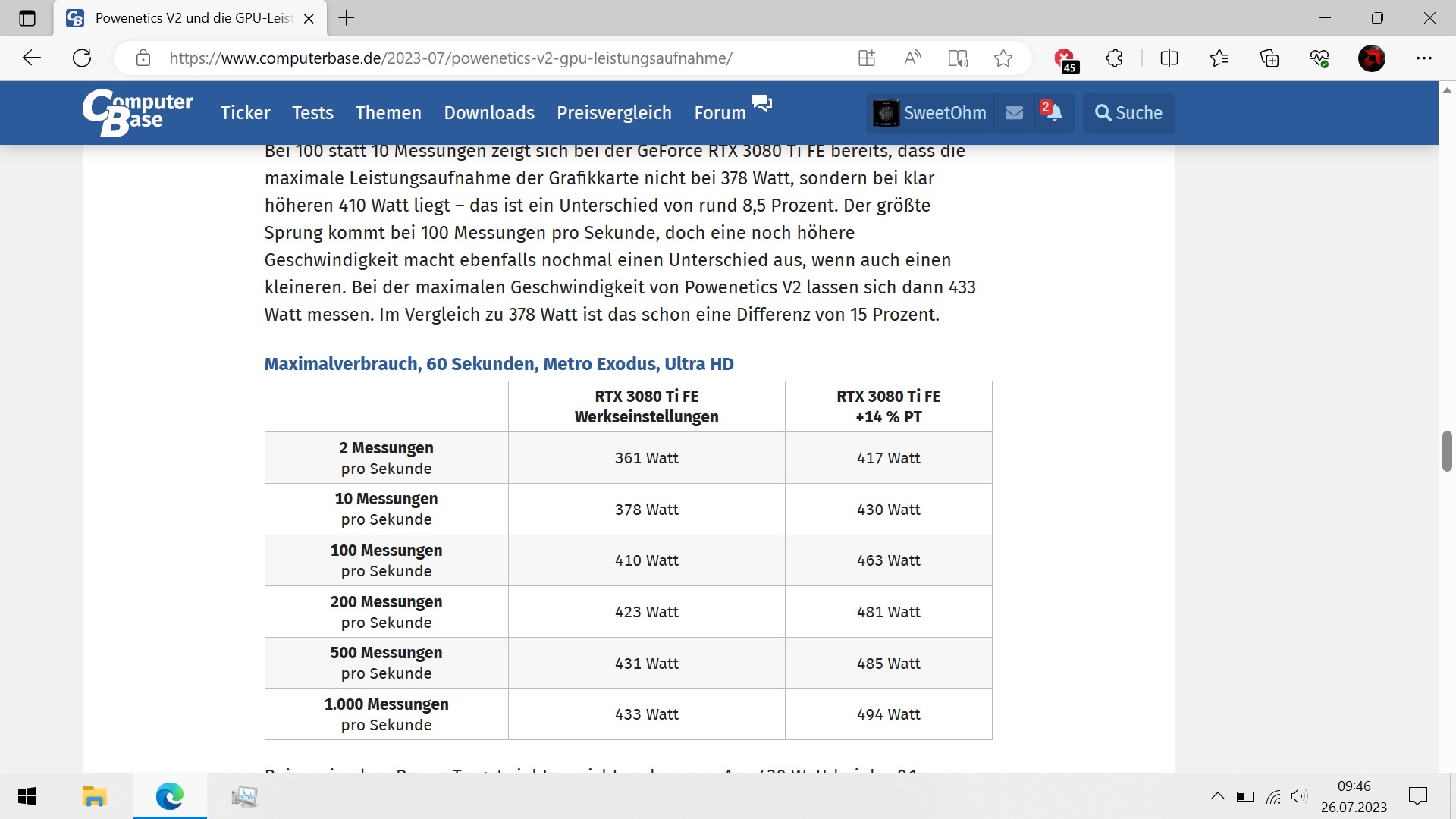Screen dimensions: 1456x819
Task: Show hidden system tray icons chevron
Action: pyautogui.click(x=1217, y=796)
